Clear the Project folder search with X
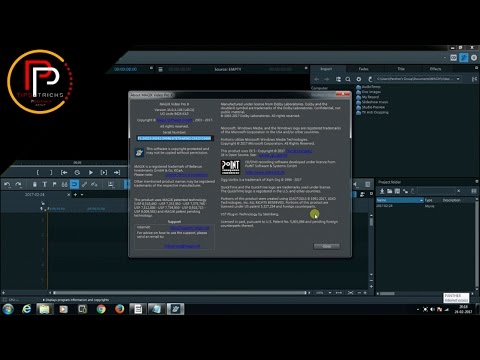480x360 pixels. pyautogui.click(x=459, y=191)
